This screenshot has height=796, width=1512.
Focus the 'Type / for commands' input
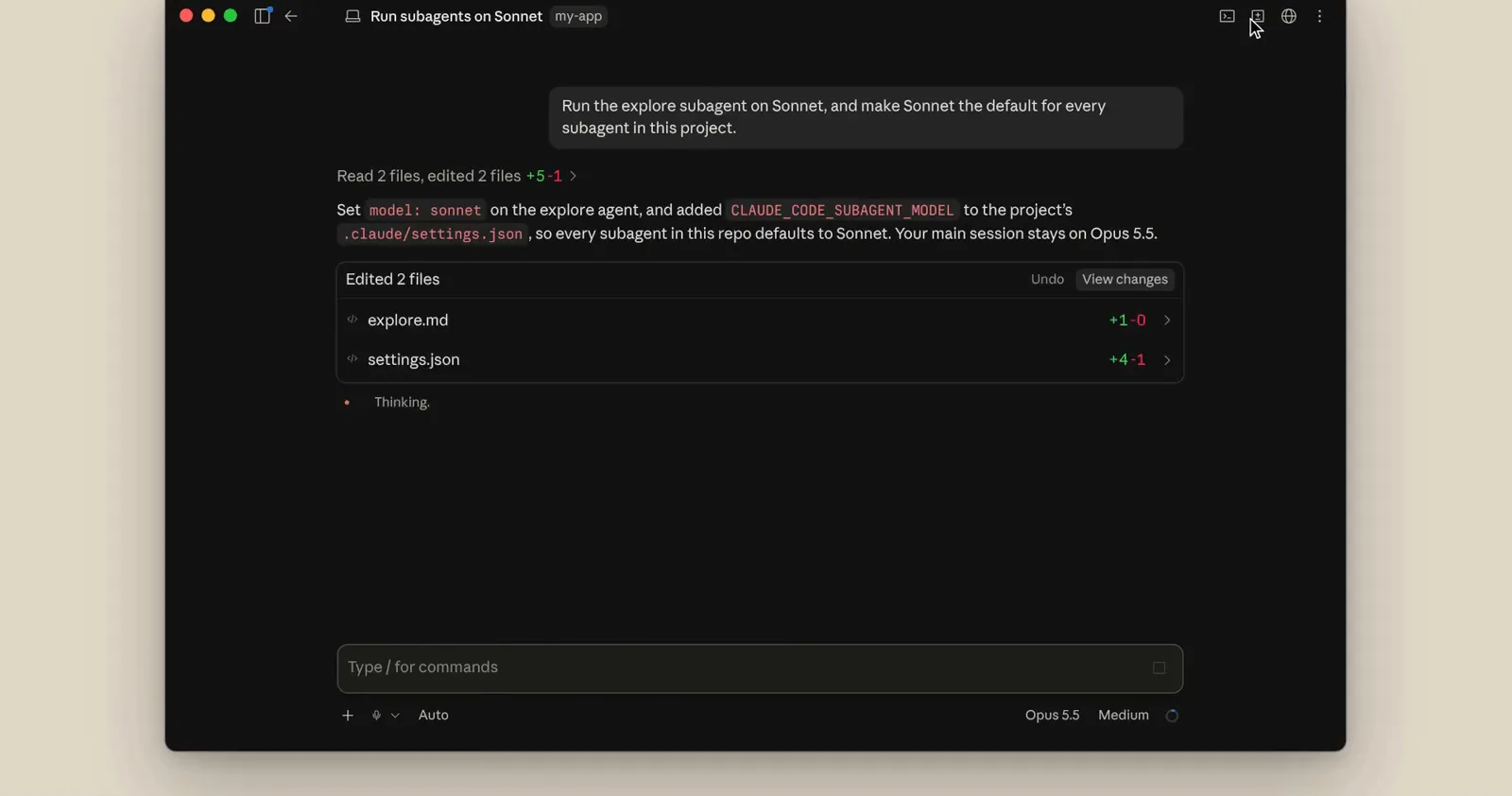[x=760, y=668]
